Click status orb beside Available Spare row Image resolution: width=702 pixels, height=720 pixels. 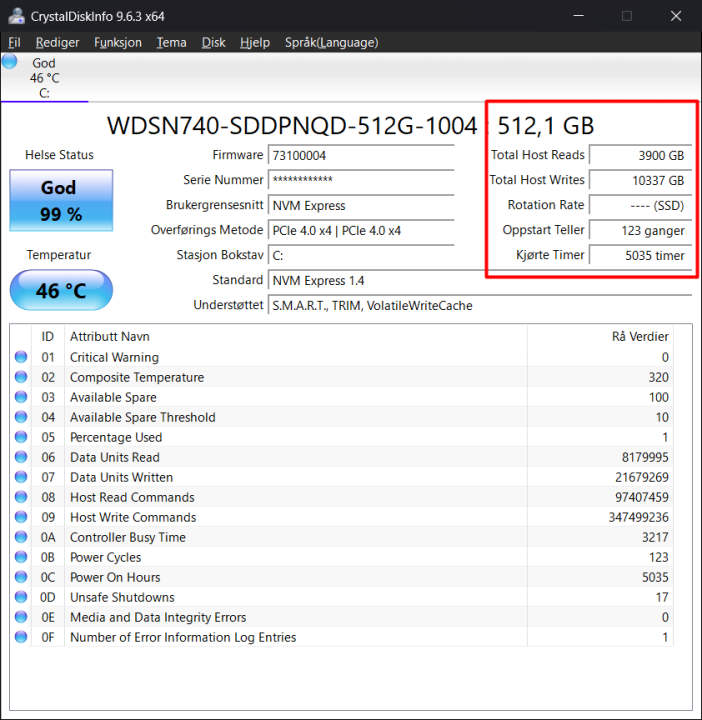tap(21, 397)
